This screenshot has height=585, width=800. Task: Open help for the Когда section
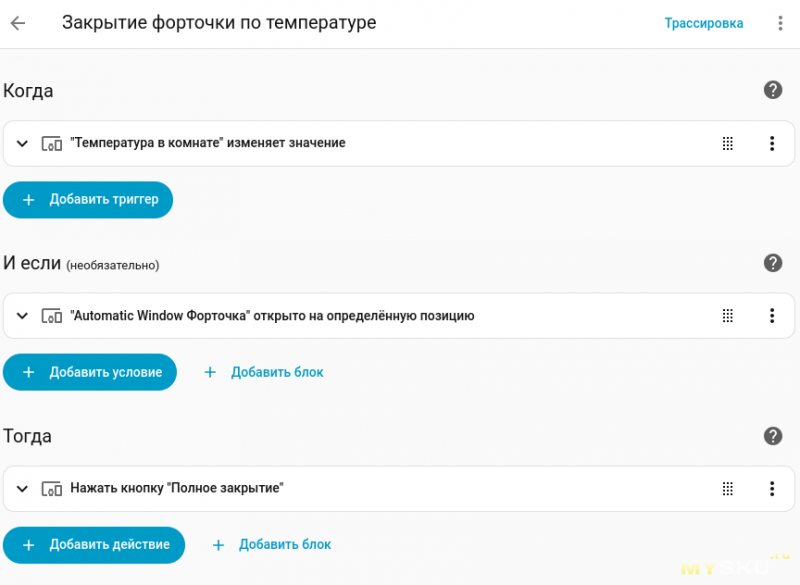[772, 90]
